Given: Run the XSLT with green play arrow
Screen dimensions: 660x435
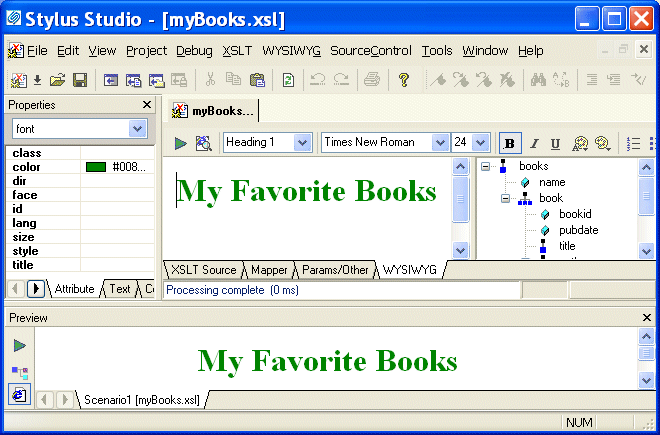Looking at the screenshot, I should tap(181, 143).
